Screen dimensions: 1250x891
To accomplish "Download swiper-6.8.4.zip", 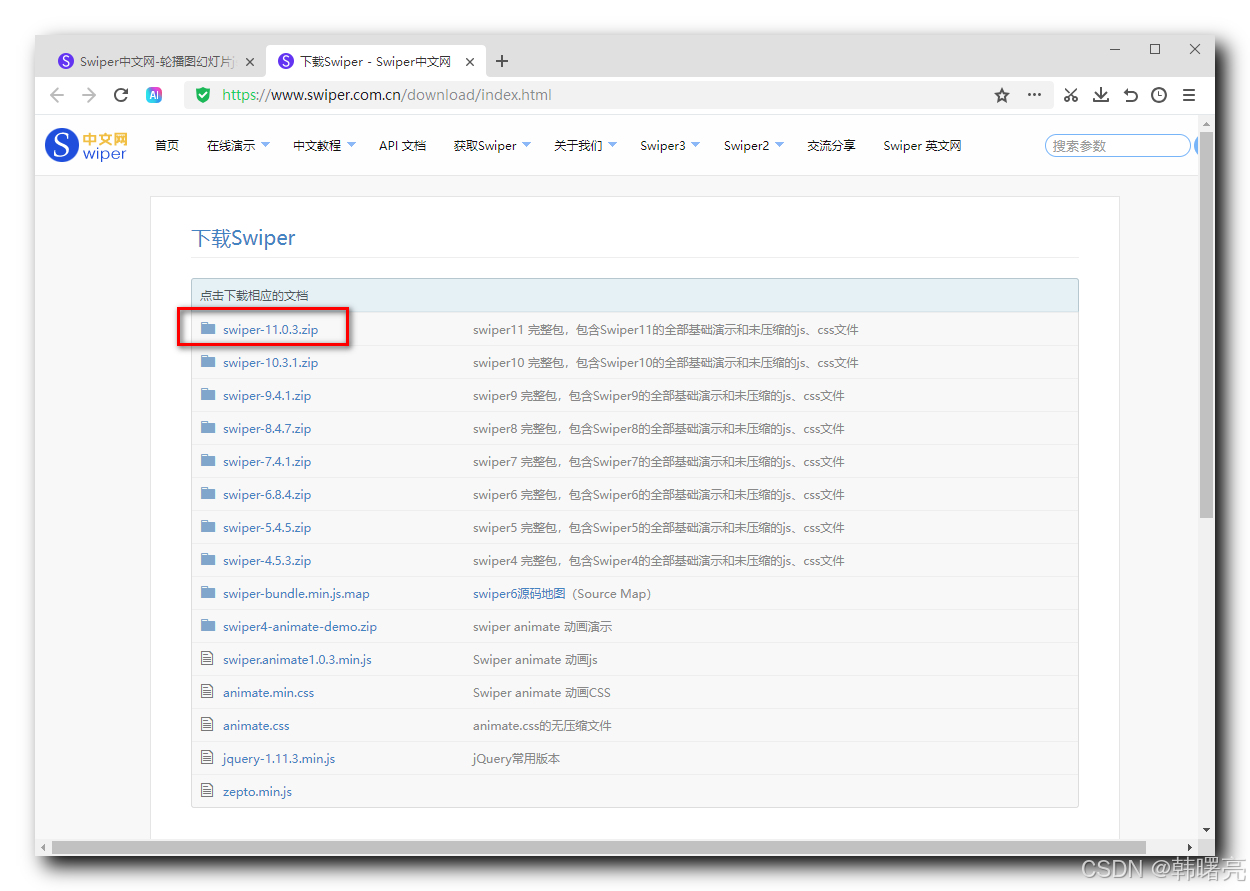I will click(267, 494).
